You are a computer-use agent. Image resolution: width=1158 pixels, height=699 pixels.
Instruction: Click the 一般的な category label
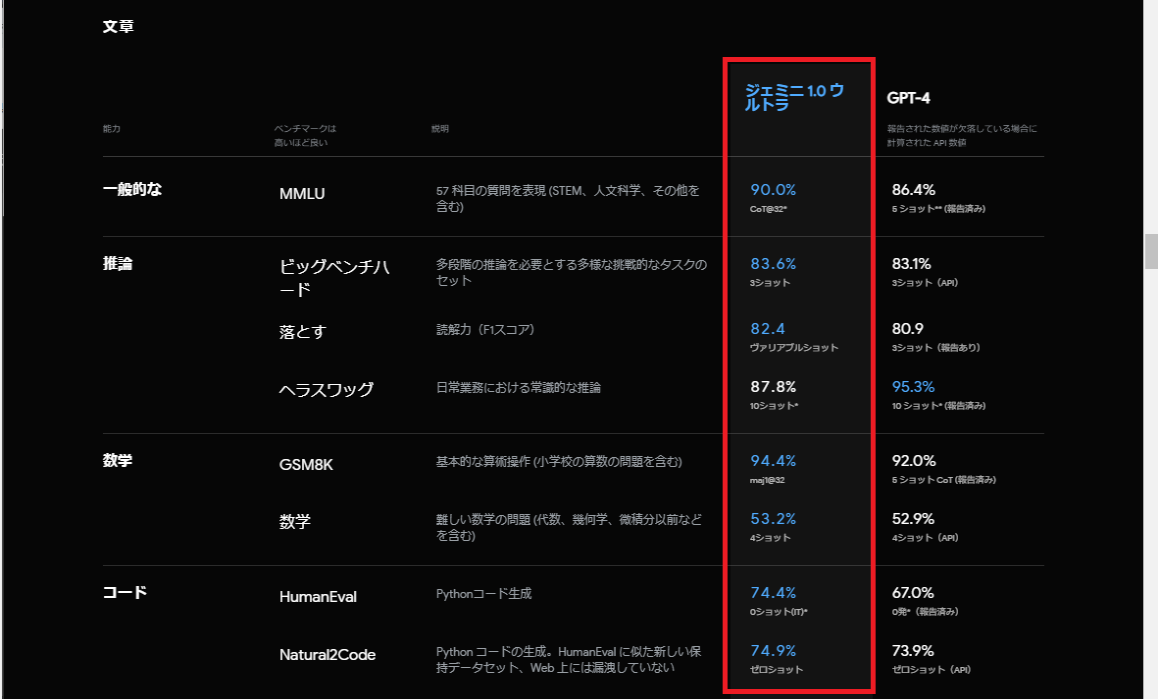[132, 189]
